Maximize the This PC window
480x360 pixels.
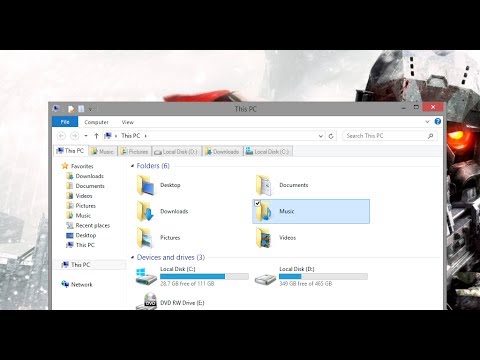[x=416, y=107]
